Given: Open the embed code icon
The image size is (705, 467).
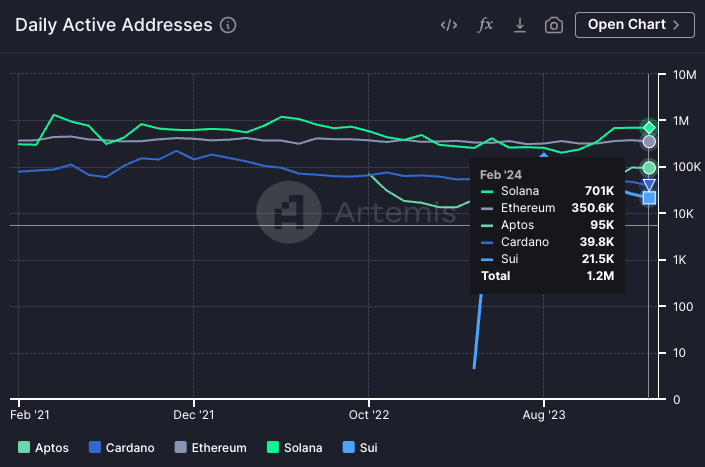Looking at the screenshot, I should 449,25.
